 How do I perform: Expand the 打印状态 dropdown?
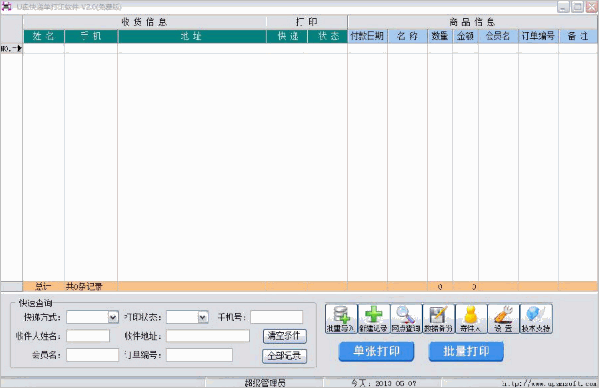pos(203,317)
